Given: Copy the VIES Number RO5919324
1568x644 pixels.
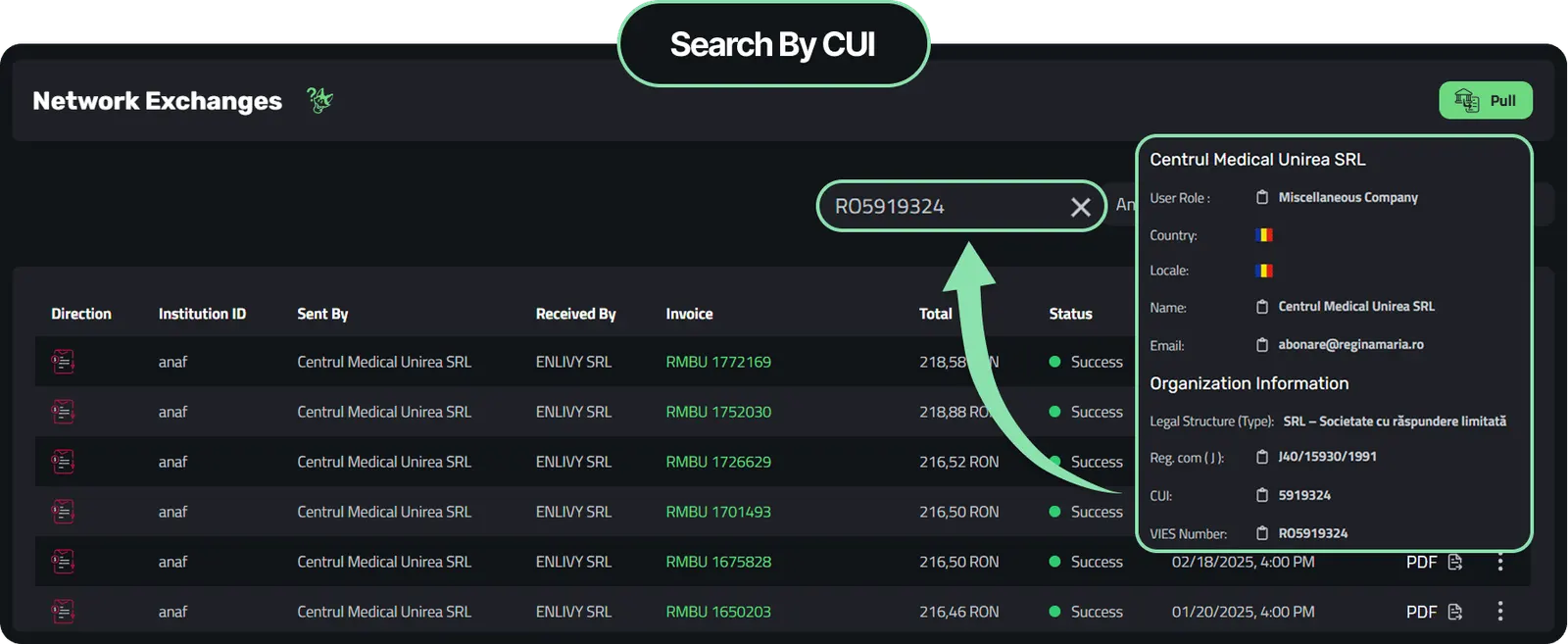Looking at the screenshot, I should click(x=1262, y=533).
